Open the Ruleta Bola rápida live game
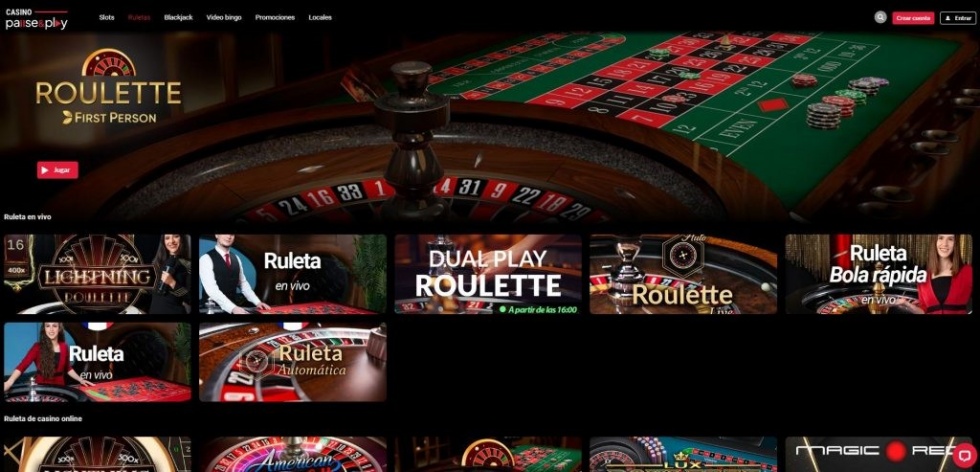 click(x=879, y=274)
